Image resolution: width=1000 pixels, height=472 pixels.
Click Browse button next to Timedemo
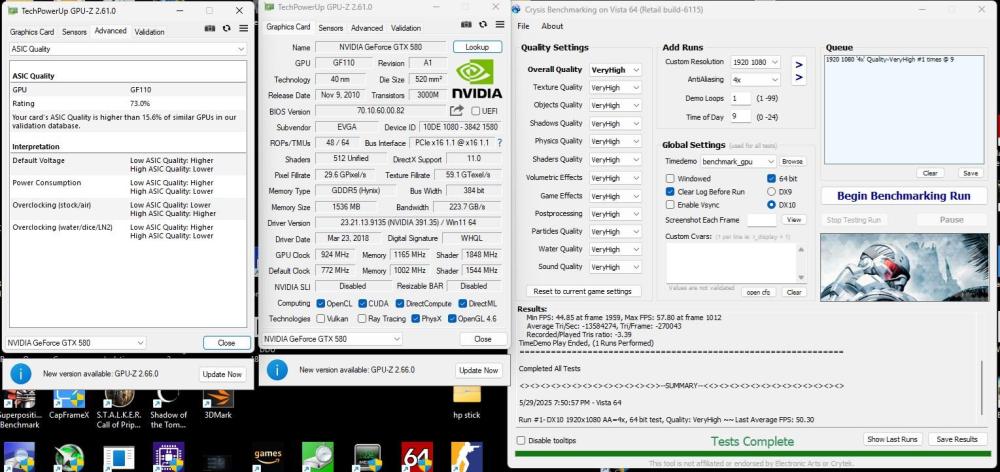(x=792, y=162)
